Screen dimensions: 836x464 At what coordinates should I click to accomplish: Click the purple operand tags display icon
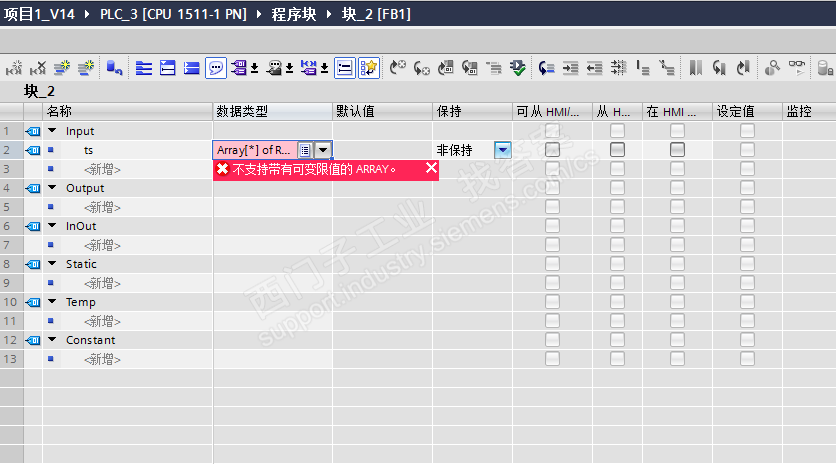point(238,68)
